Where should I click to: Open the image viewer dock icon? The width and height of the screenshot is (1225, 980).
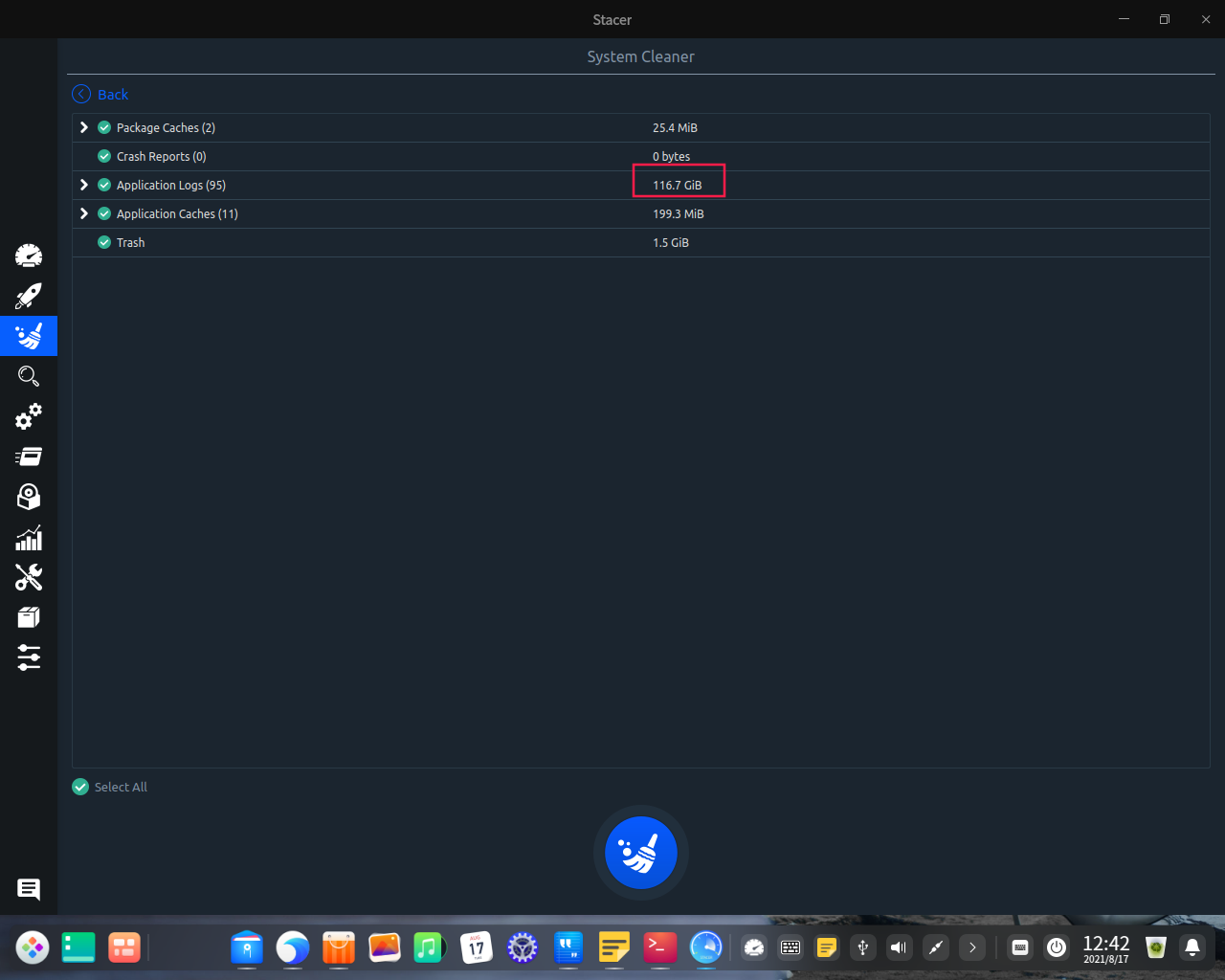pyautogui.click(x=384, y=947)
